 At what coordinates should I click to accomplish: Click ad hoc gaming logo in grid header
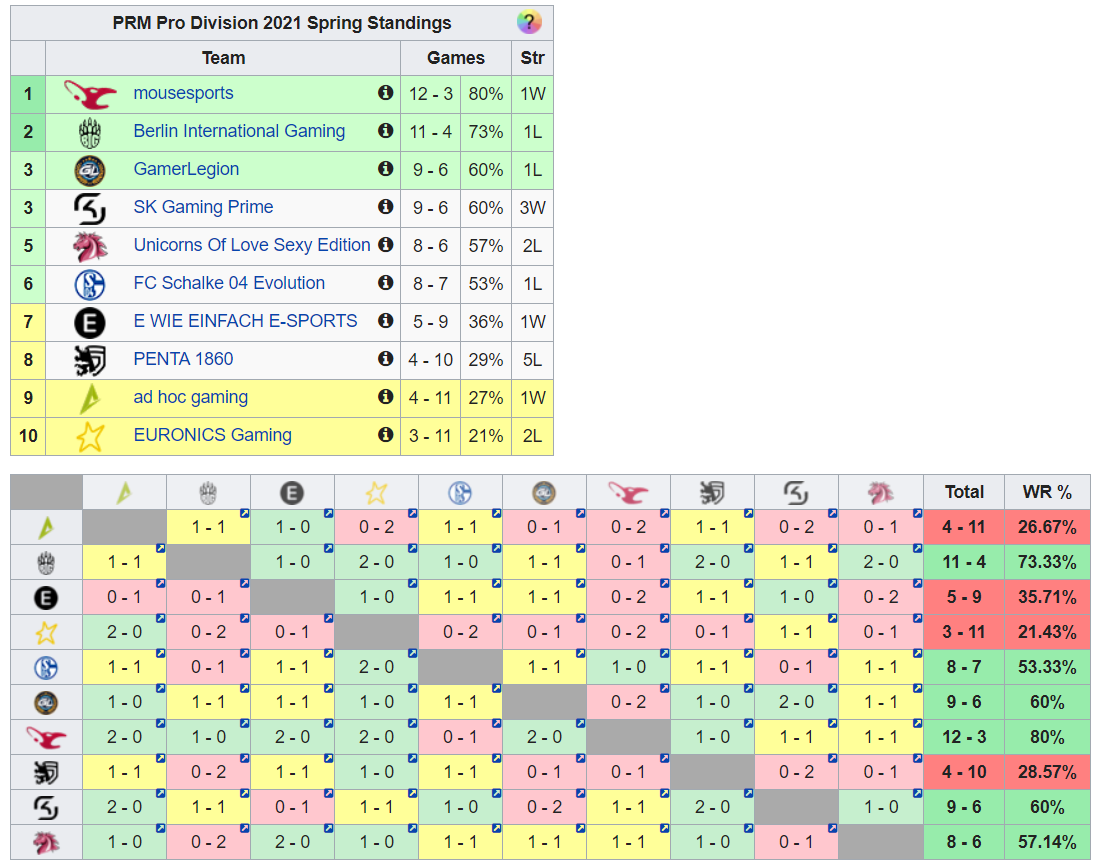tap(124, 492)
